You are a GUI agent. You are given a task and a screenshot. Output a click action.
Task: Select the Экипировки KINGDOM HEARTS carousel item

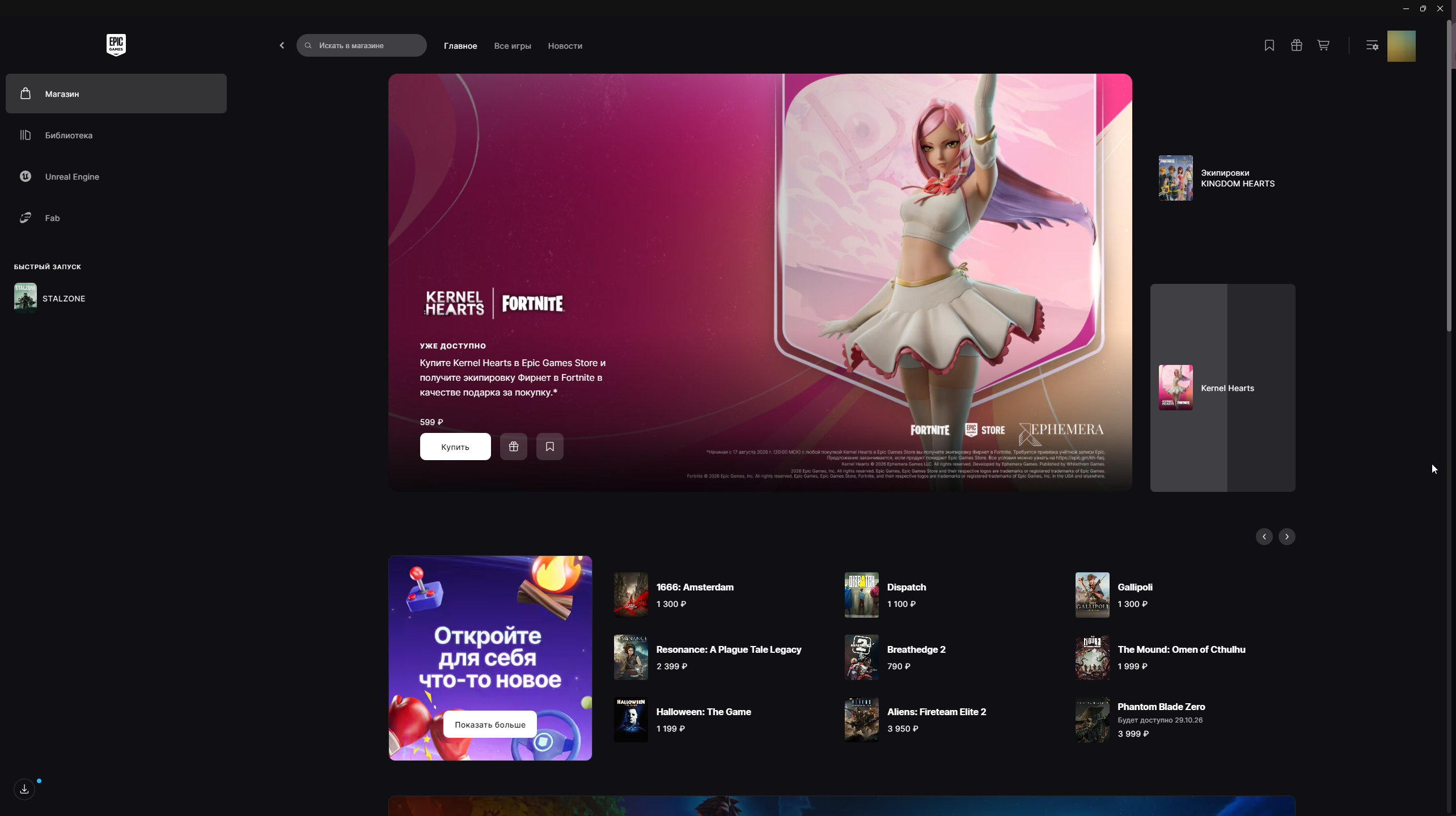pyautogui.click(x=1223, y=178)
